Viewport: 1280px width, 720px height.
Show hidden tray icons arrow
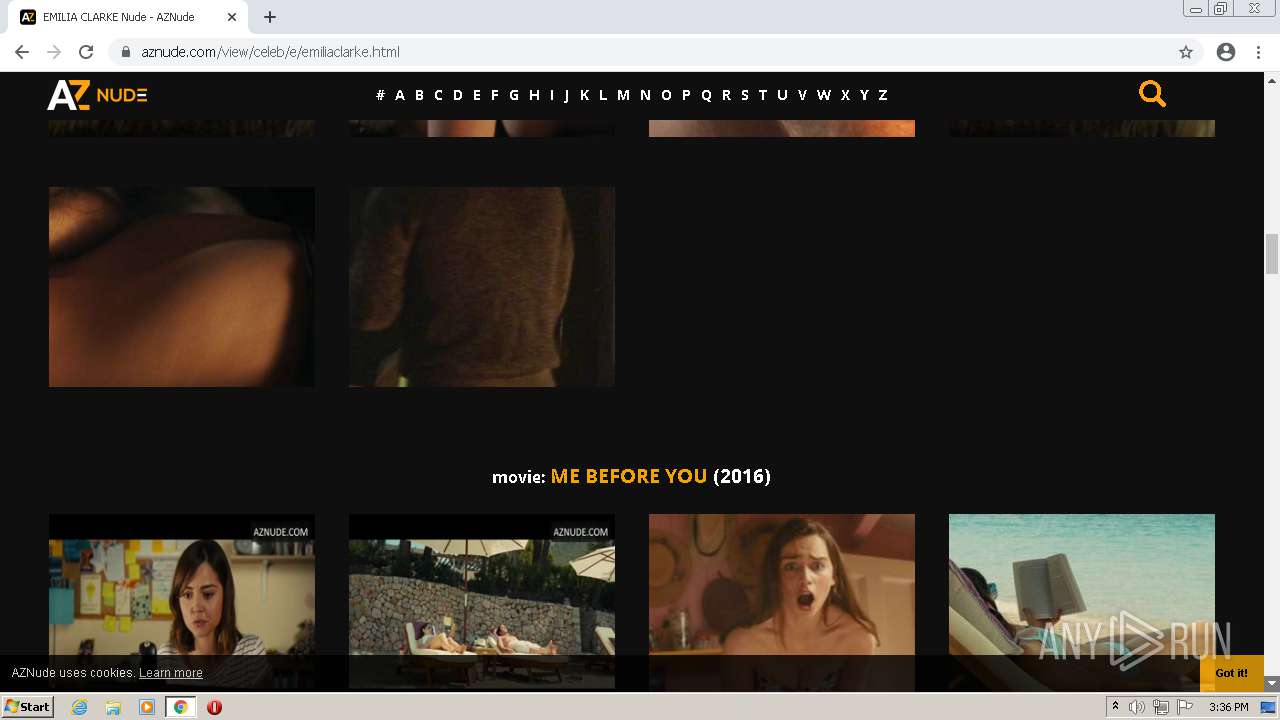[x=1115, y=706]
